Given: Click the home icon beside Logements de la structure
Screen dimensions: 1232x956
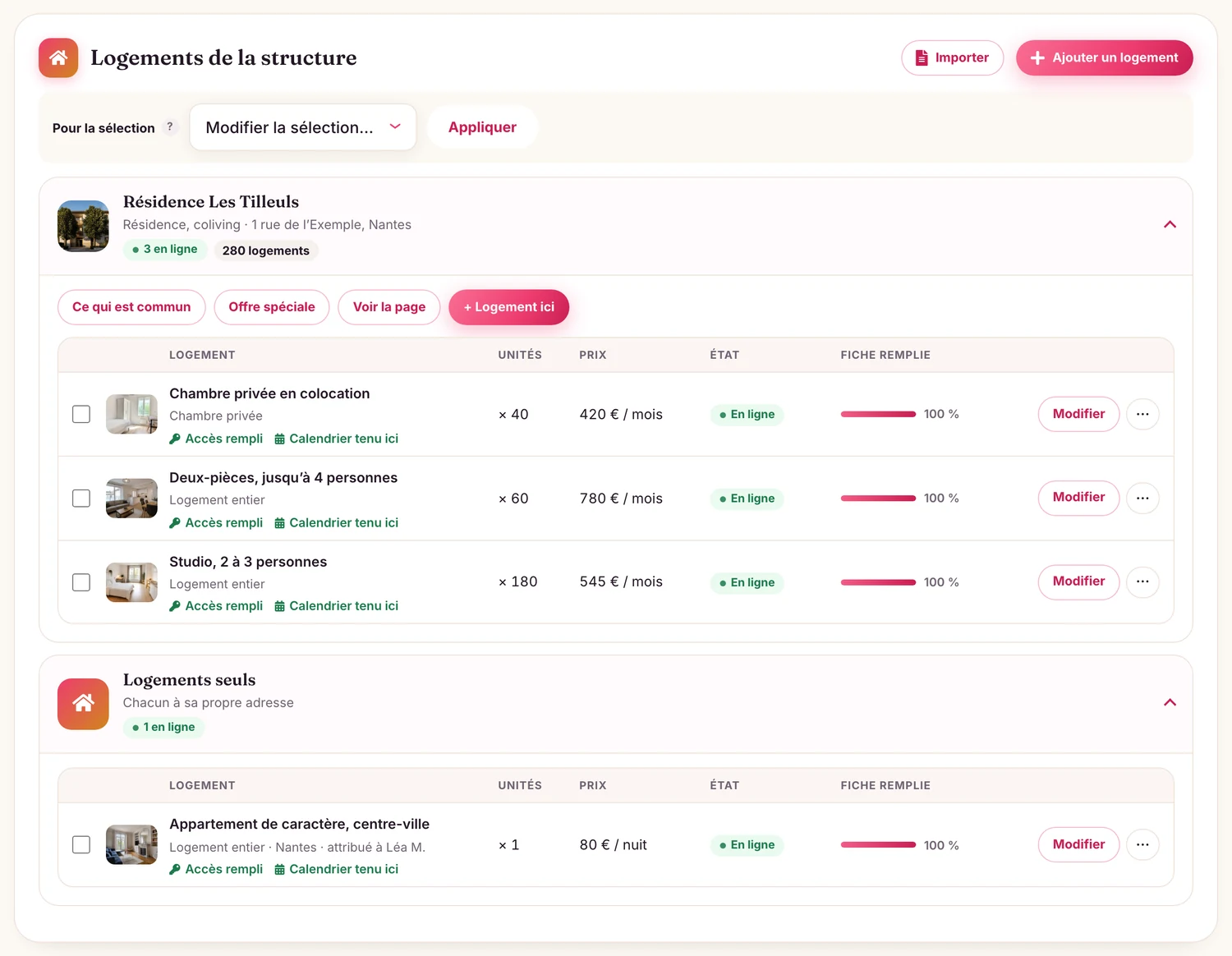Looking at the screenshot, I should point(58,57).
